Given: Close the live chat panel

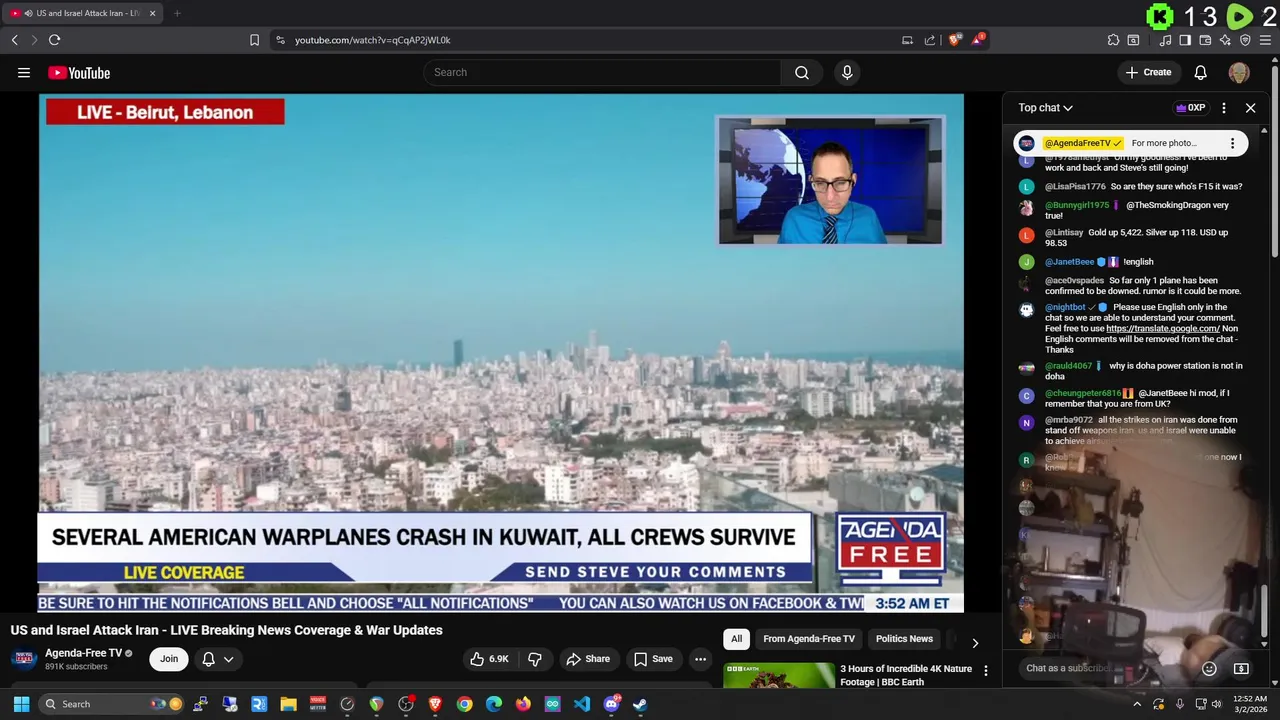Looking at the screenshot, I should coord(1250,108).
